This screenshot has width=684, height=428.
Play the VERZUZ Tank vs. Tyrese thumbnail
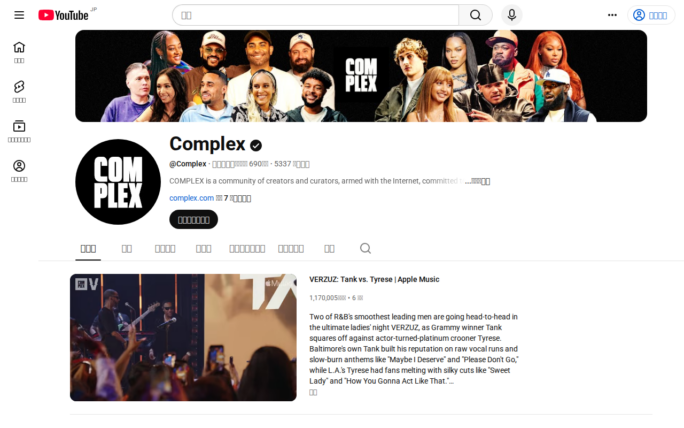pos(183,337)
